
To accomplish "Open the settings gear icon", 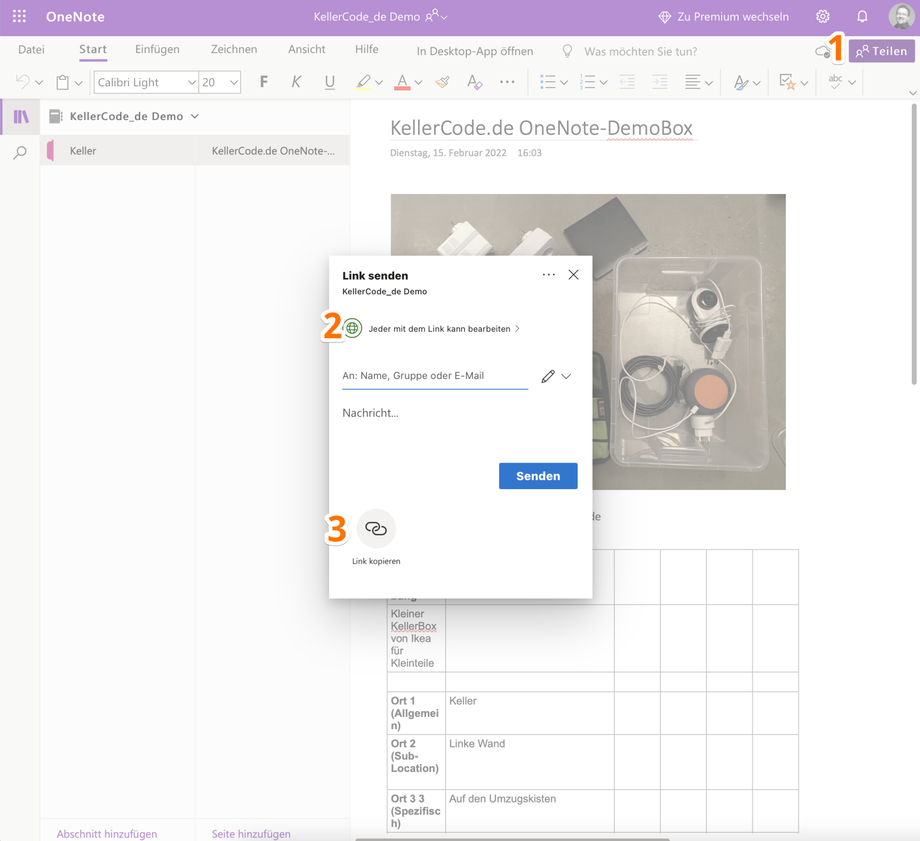I will coord(822,16).
